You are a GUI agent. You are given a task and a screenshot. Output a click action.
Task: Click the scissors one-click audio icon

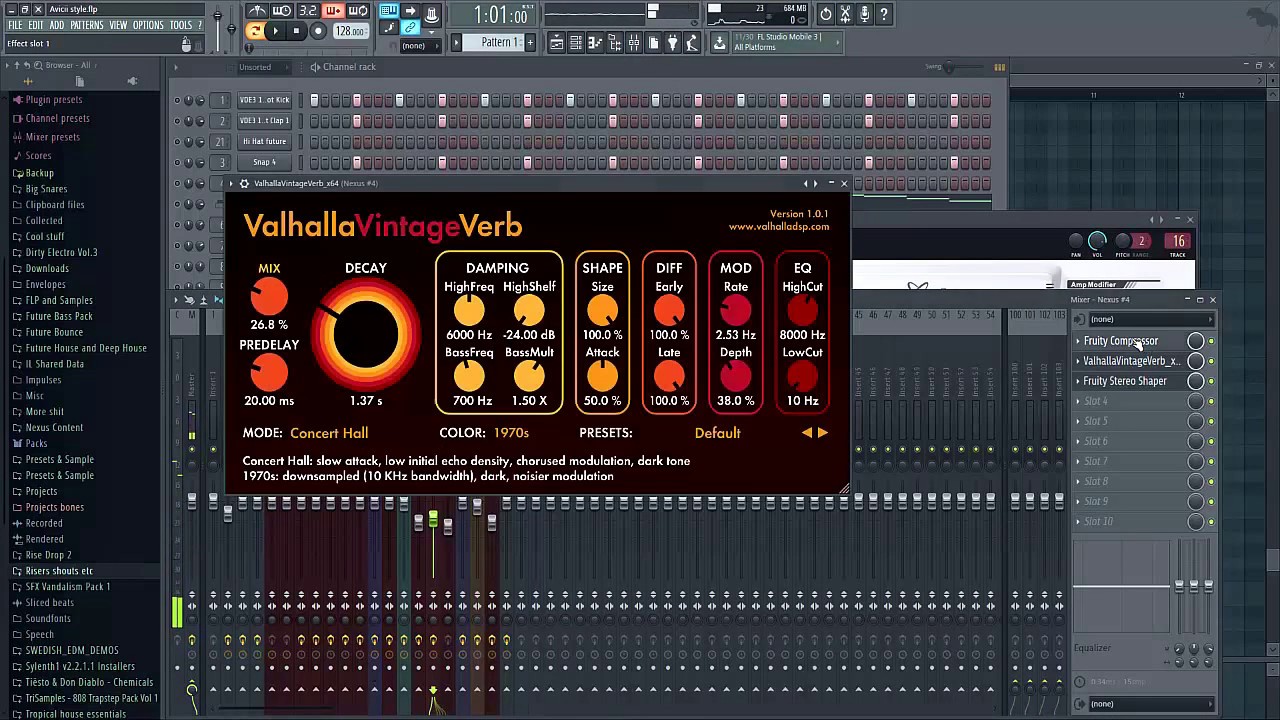point(845,14)
